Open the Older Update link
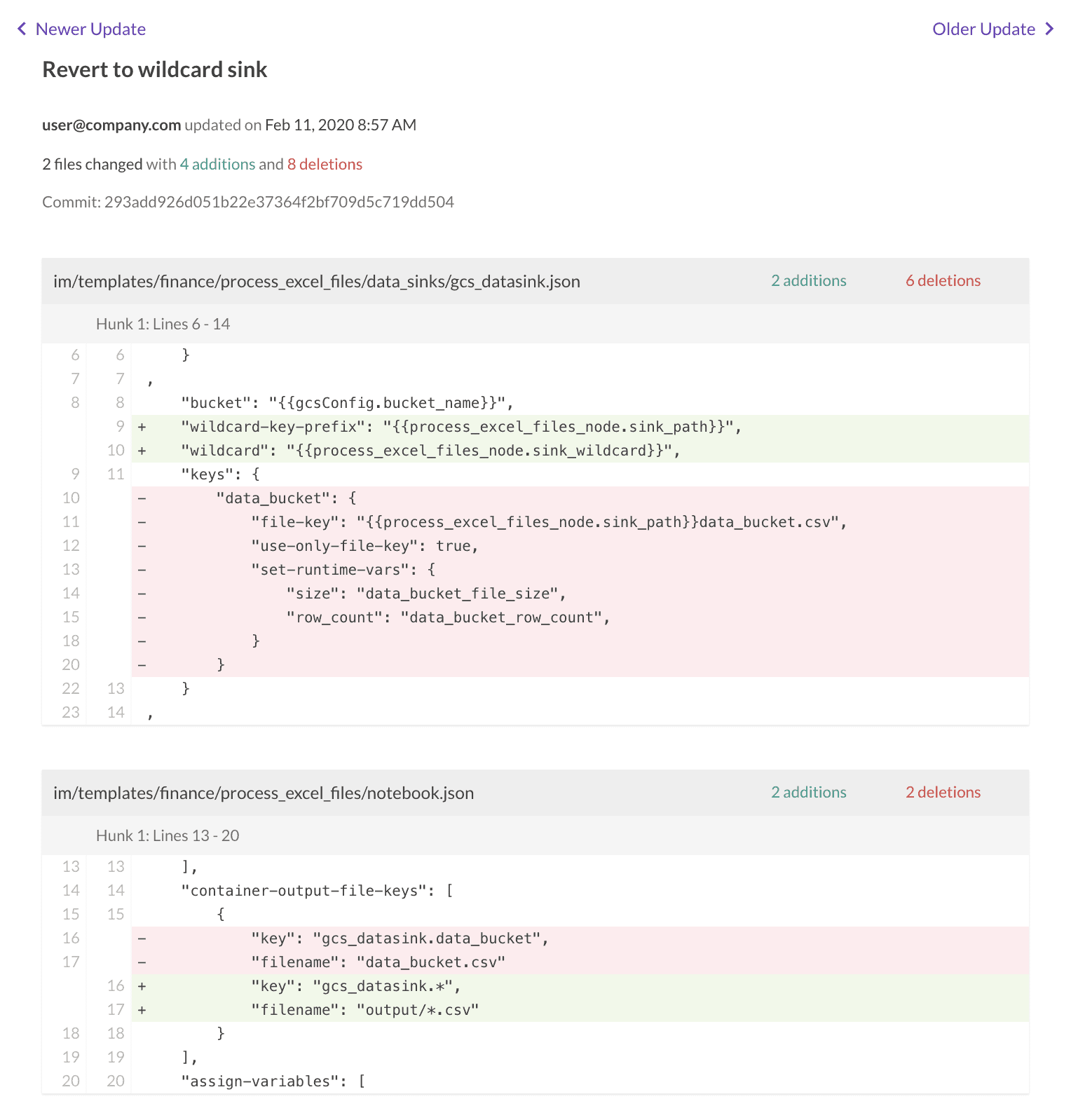The image size is (1071, 1120). (x=983, y=29)
